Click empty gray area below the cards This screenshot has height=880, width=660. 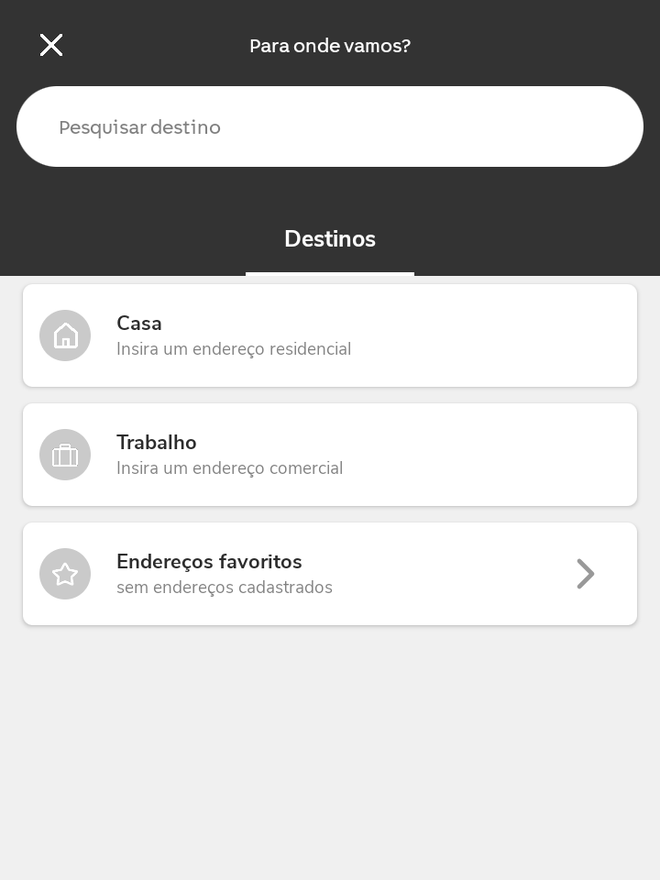tap(330, 752)
